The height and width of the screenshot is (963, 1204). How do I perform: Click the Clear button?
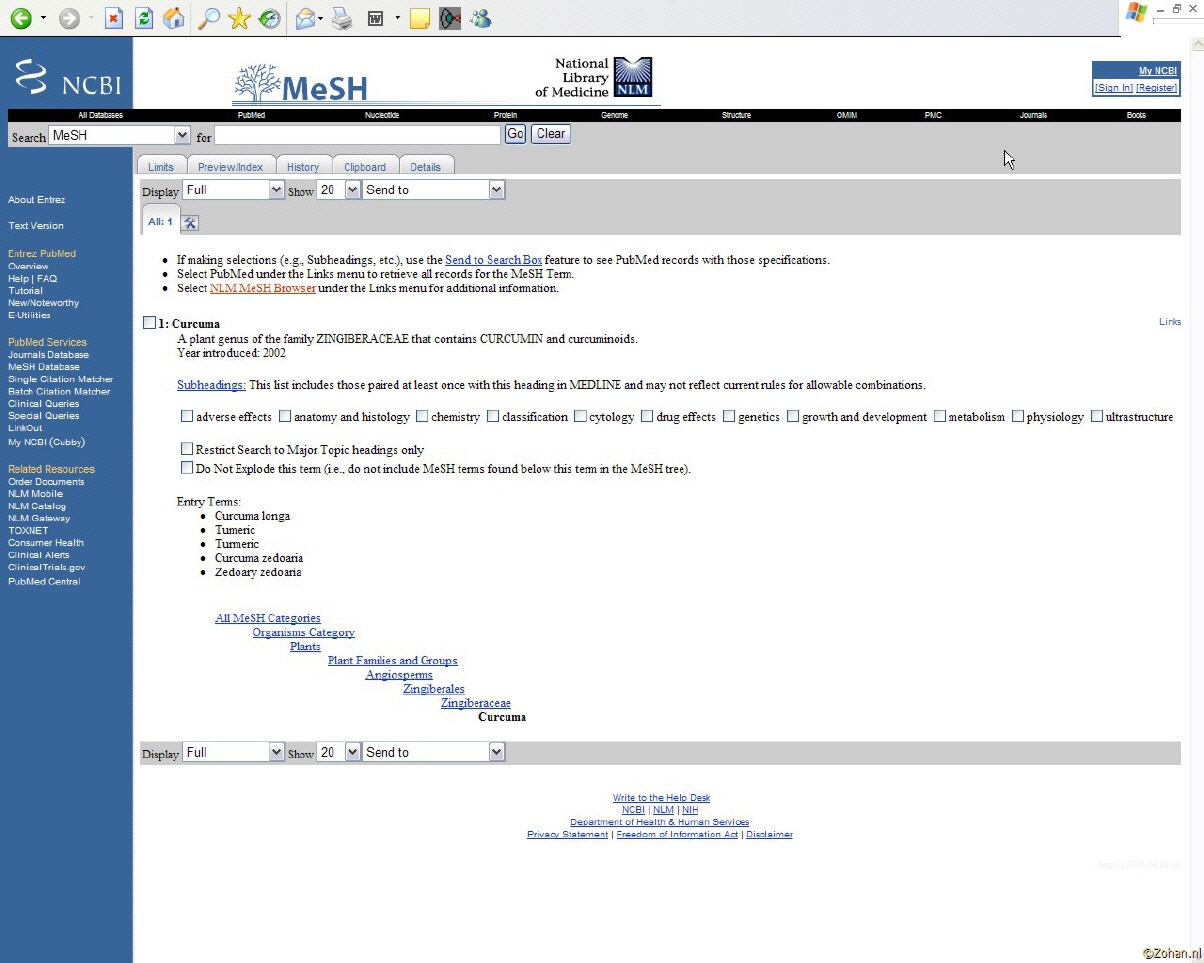coord(551,134)
